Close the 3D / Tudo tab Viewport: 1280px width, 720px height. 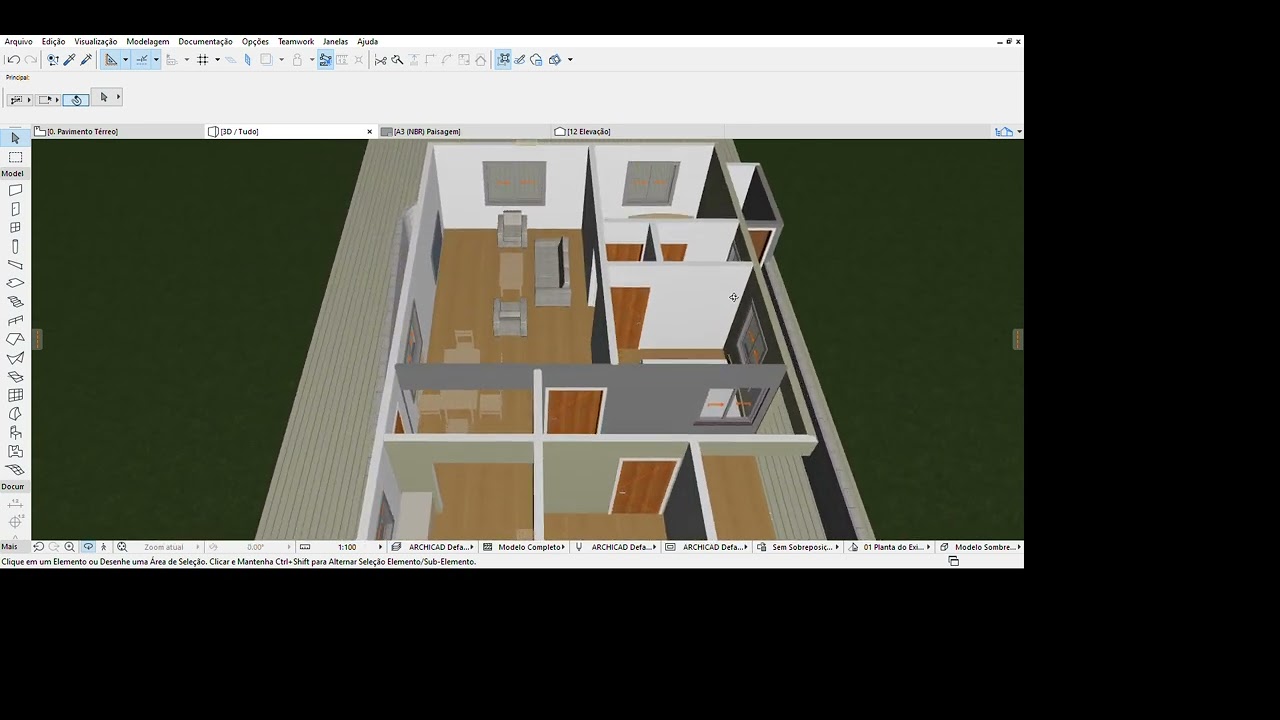click(370, 132)
